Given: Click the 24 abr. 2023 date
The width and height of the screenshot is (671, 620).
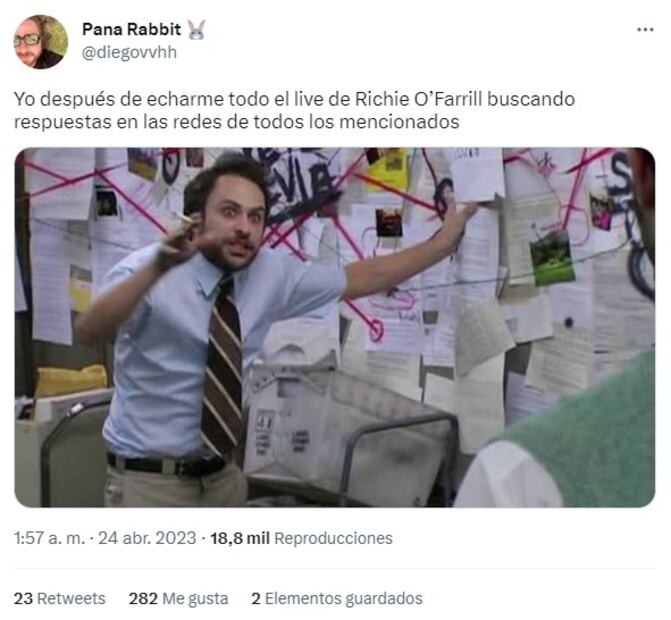Looking at the screenshot, I should (x=147, y=538).
